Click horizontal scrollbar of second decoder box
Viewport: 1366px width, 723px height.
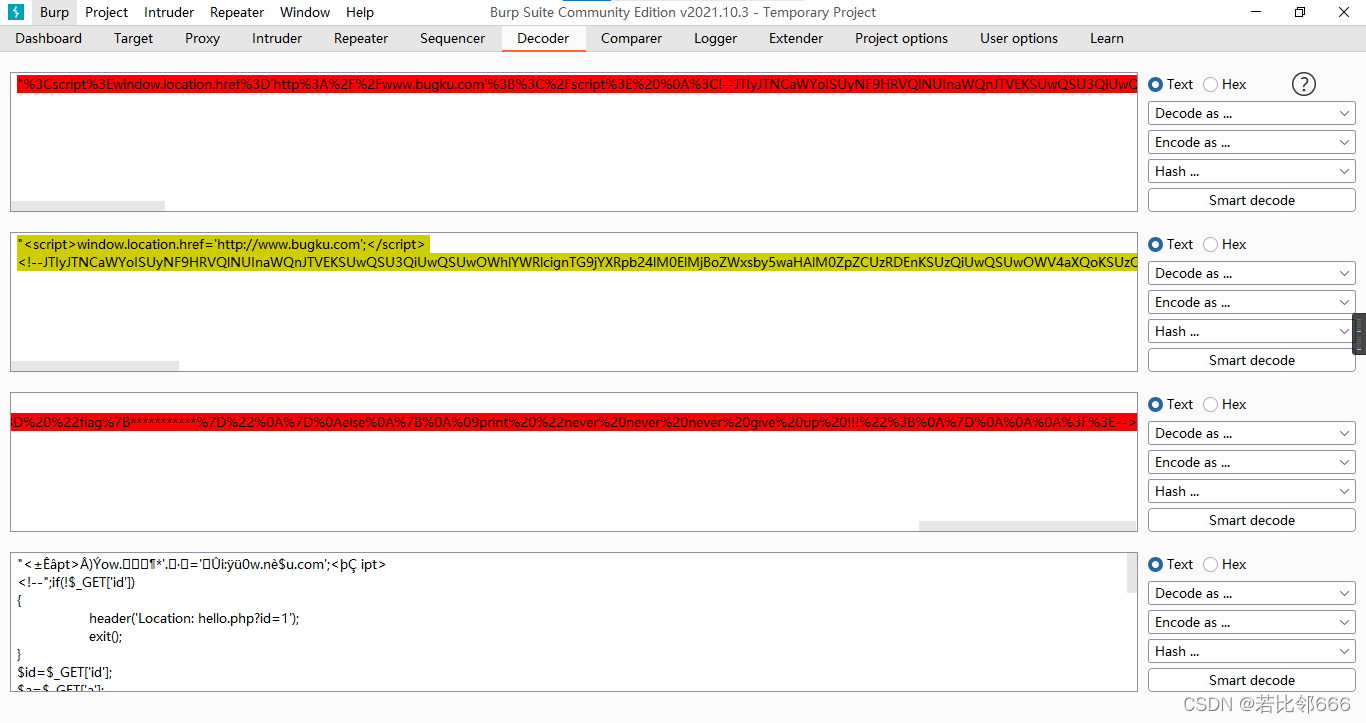pyautogui.click(x=95, y=366)
